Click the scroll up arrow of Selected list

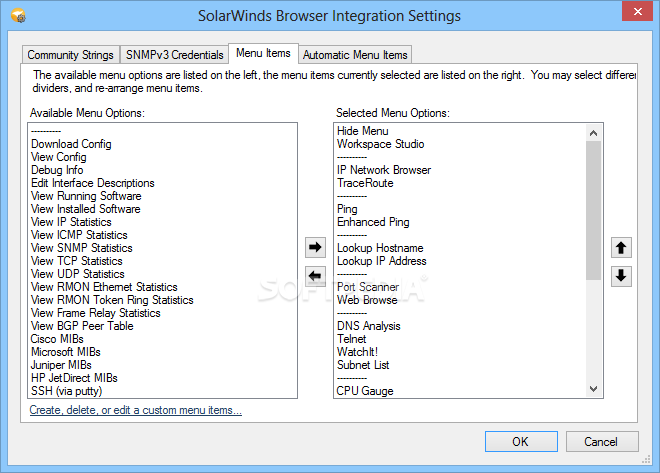tap(593, 133)
